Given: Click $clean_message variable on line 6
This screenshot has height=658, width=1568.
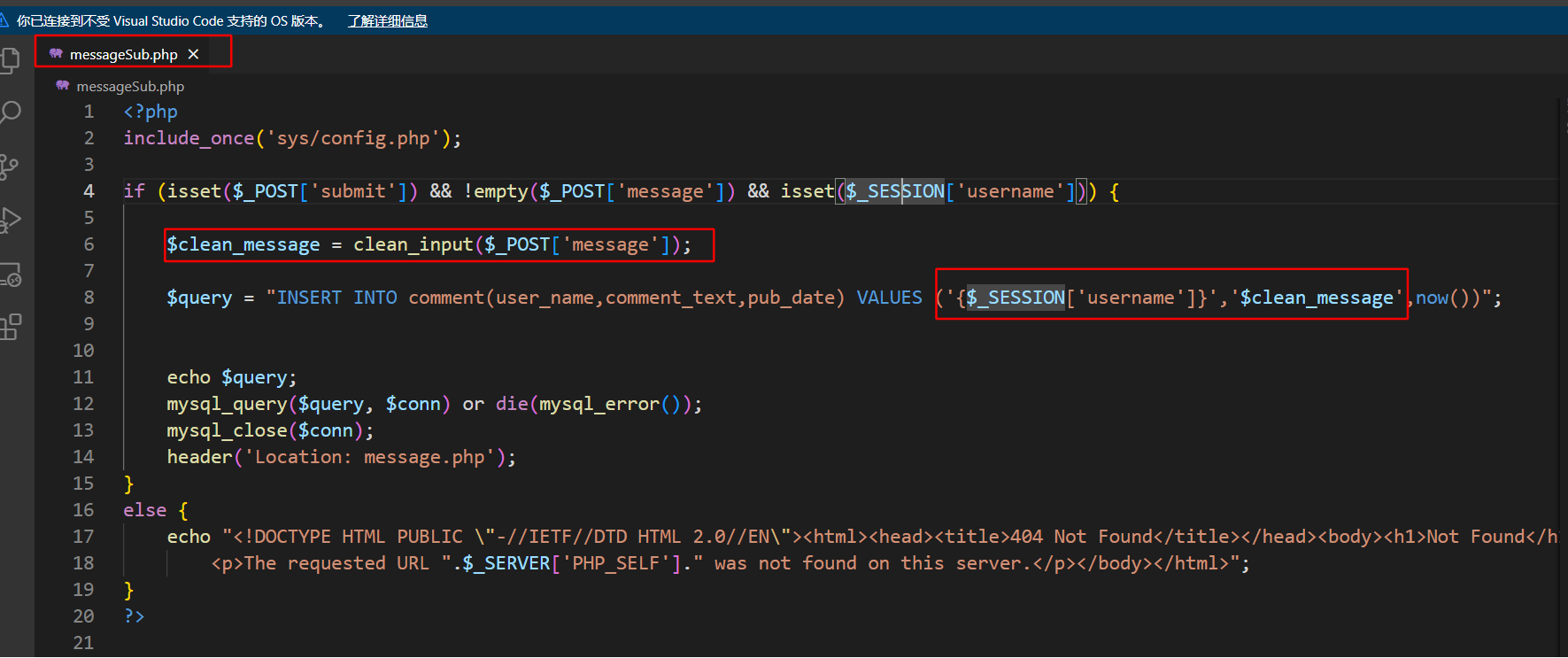Looking at the screenshot, I should (x=243, y=244).
